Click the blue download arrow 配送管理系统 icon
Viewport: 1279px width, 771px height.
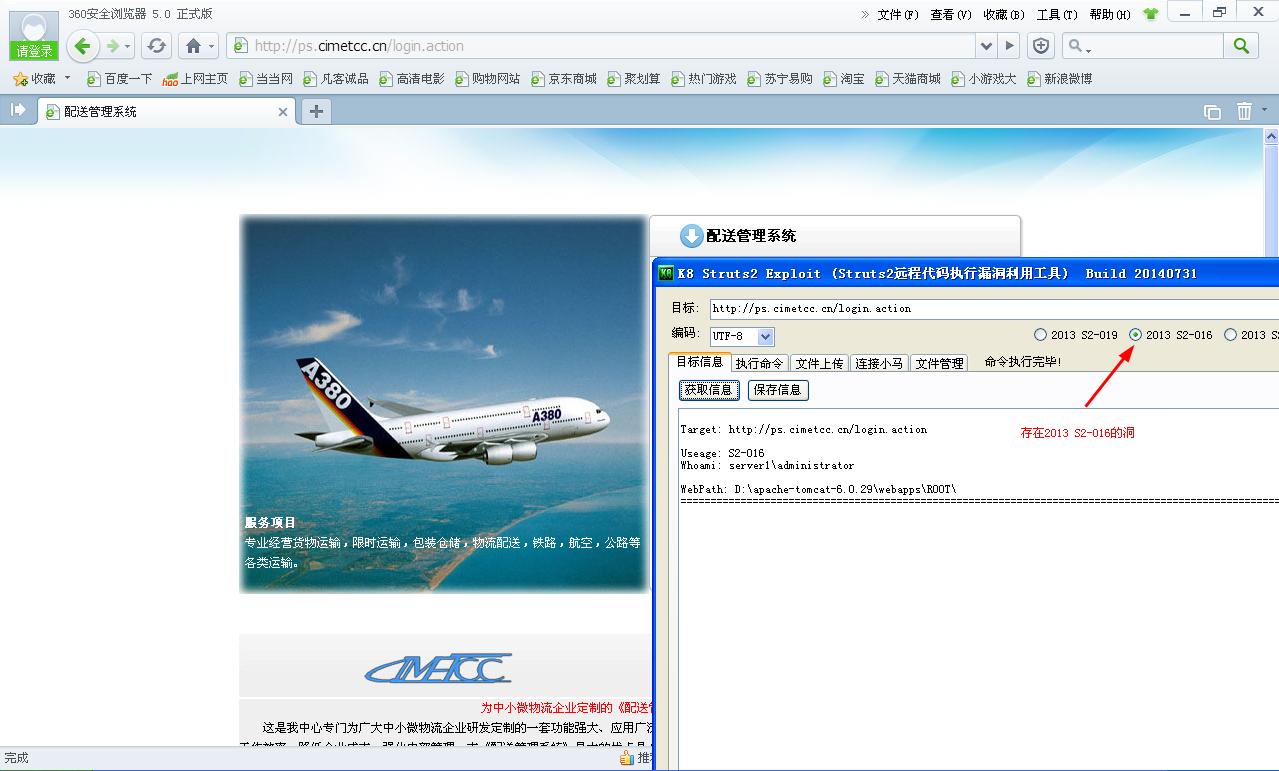click(691, 236)
